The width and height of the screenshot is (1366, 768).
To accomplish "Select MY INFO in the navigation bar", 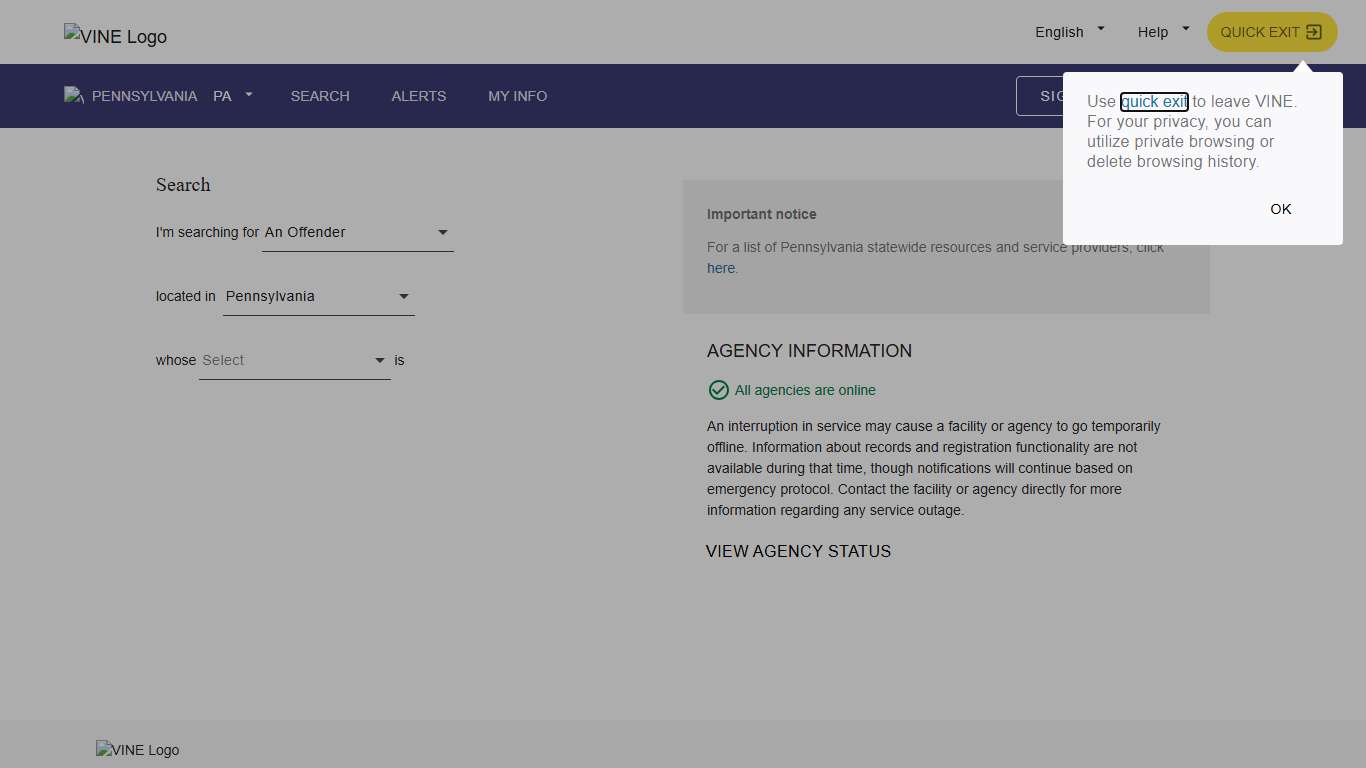I will 517,96.
